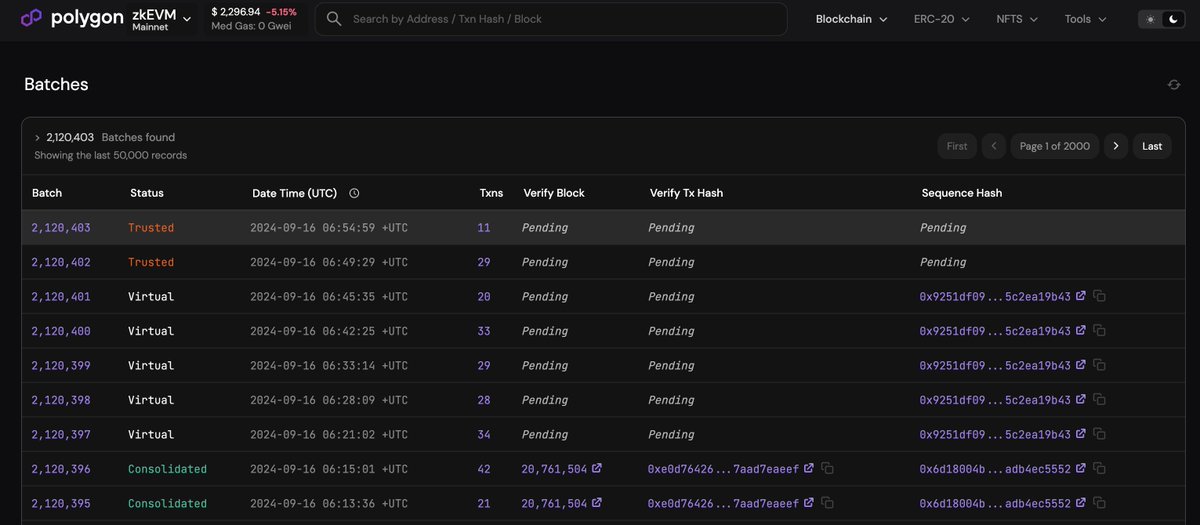
Task: Toggle the light/dark theme switch
Action: [x=1161, y=19]
